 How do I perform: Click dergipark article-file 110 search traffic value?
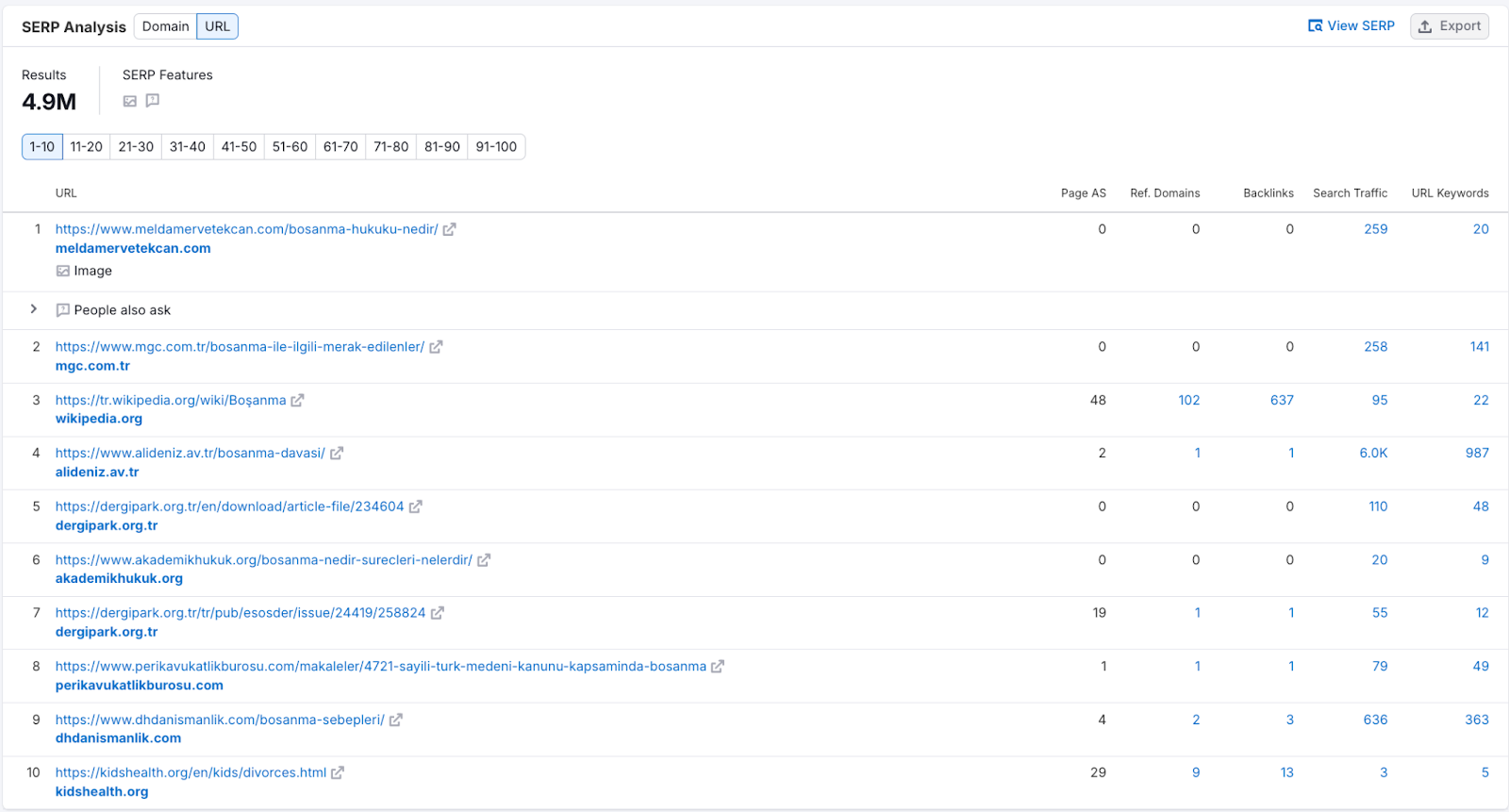tap(1378, 506)
